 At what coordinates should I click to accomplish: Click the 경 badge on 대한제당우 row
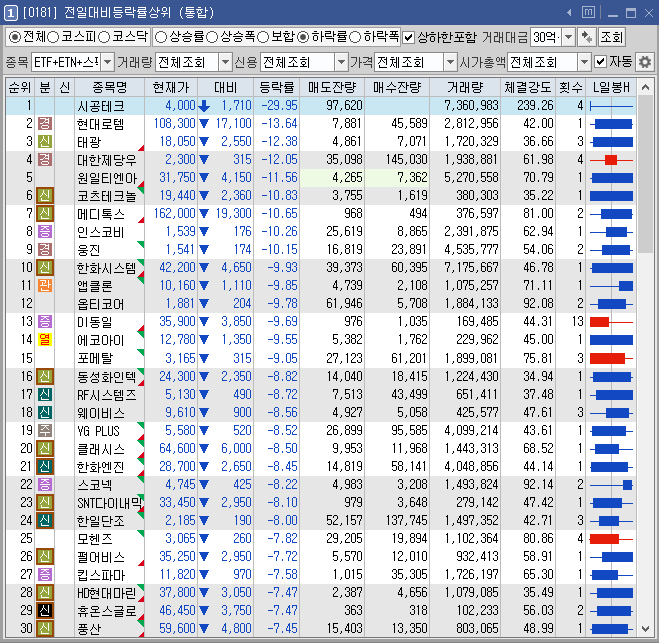[45, 160]
